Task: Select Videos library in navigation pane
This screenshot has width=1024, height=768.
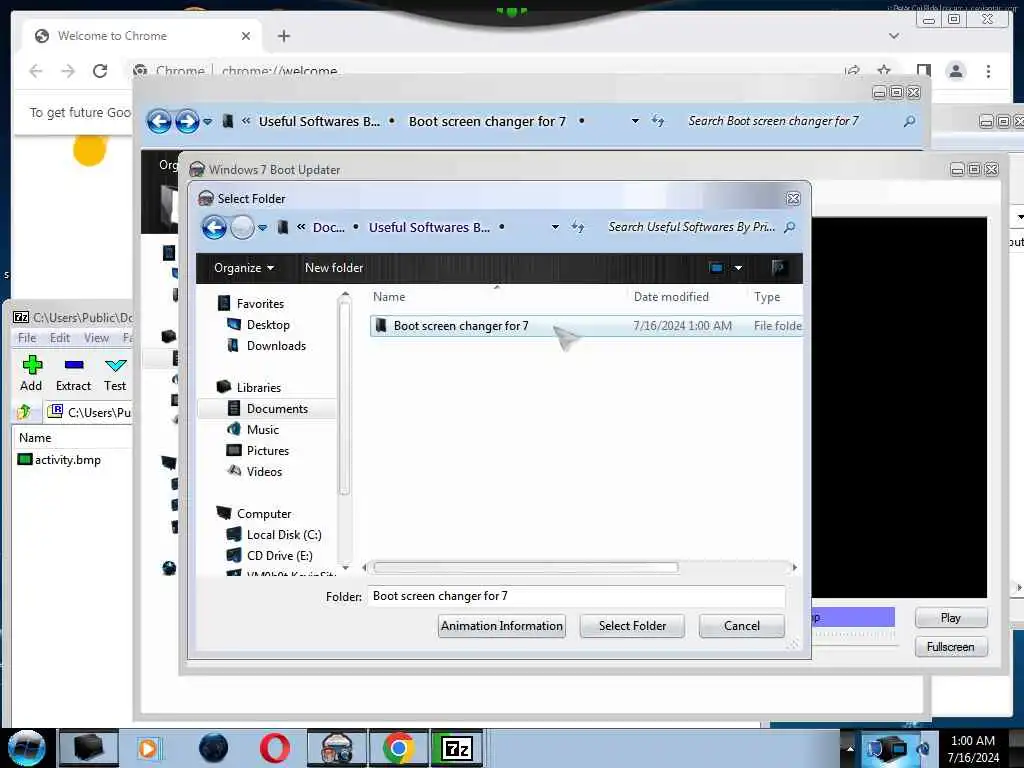Action: coord(264,472)
